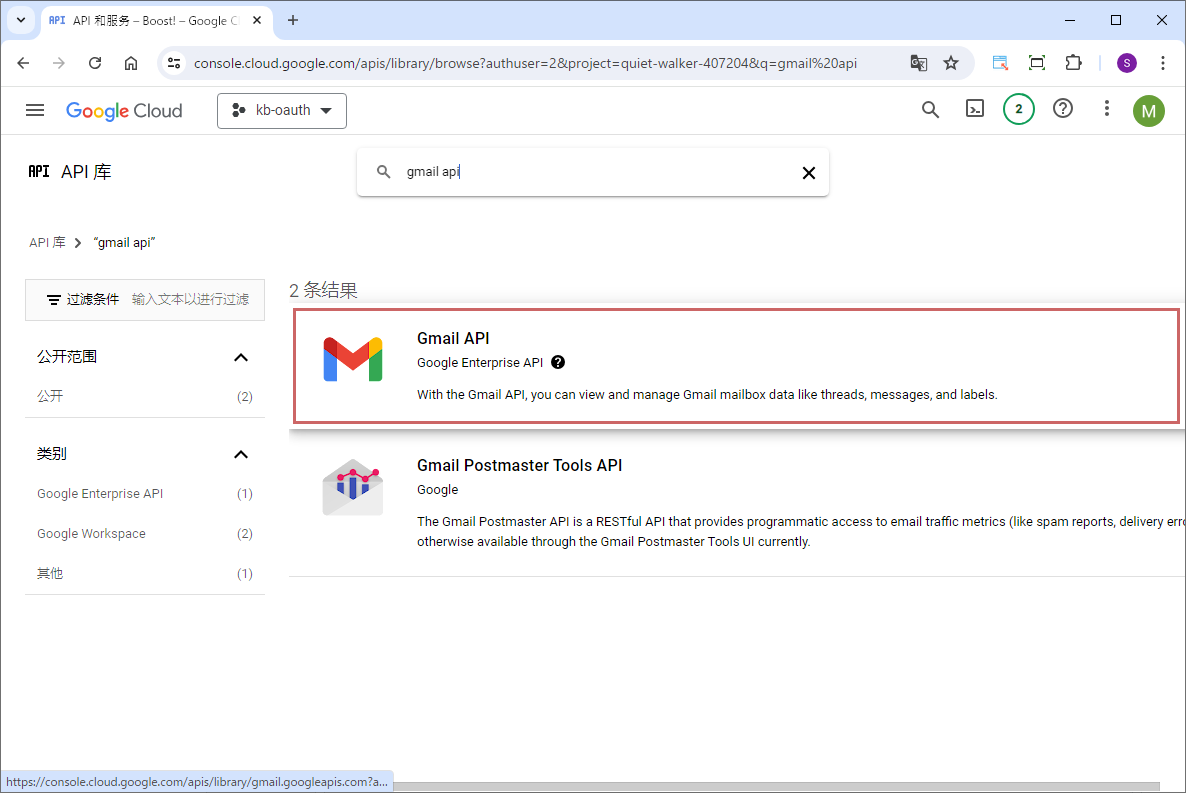This screenshot has width=1186, height=793.
Task: Open notifications badge showing 2
Action: 1018,110
